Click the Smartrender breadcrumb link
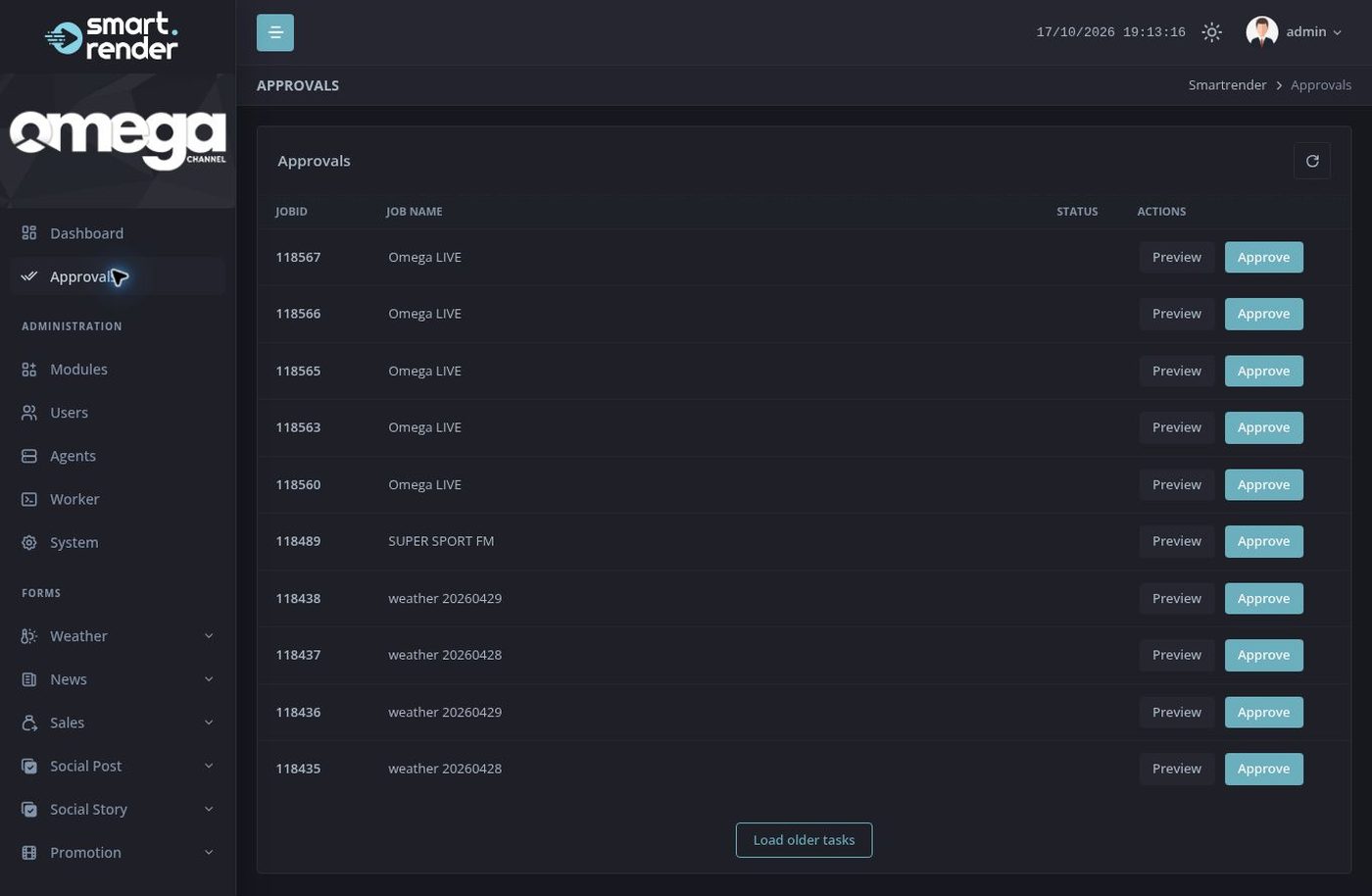This screenshot has height=896, width=1372. tap(1227, 85)
